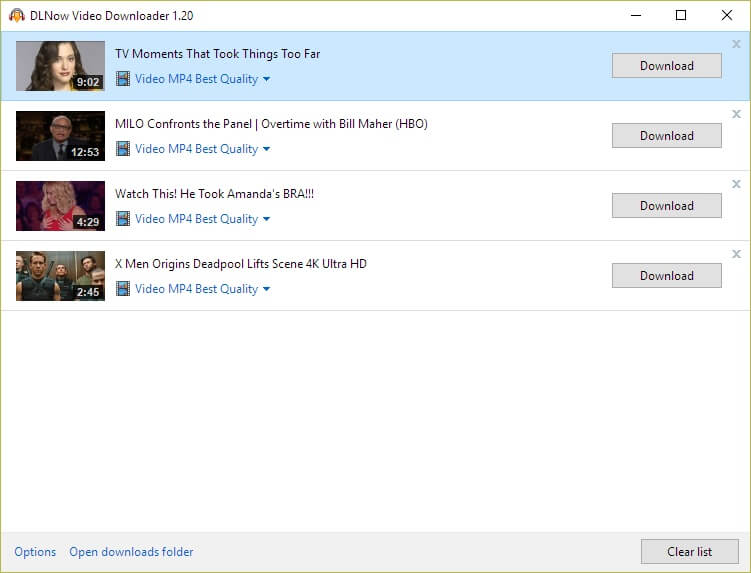
Task: Click the 2:45 Deadpool video thumbnail
Action: click(60, 275)
